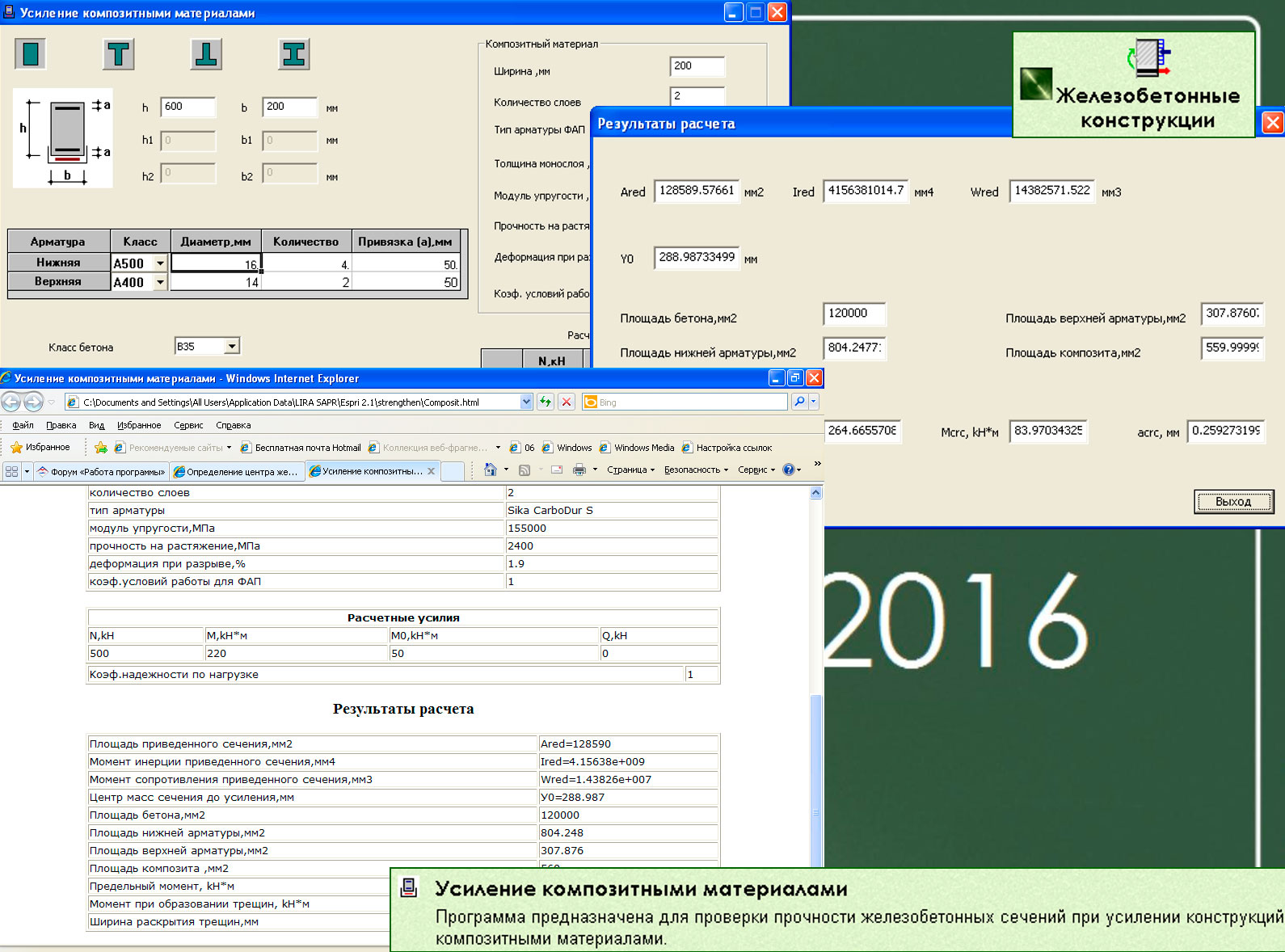This screenshot has height=952, width=1285.
Task: Click the IE refresh page icon
Action: pyautogui.click(x=546, y=402)
